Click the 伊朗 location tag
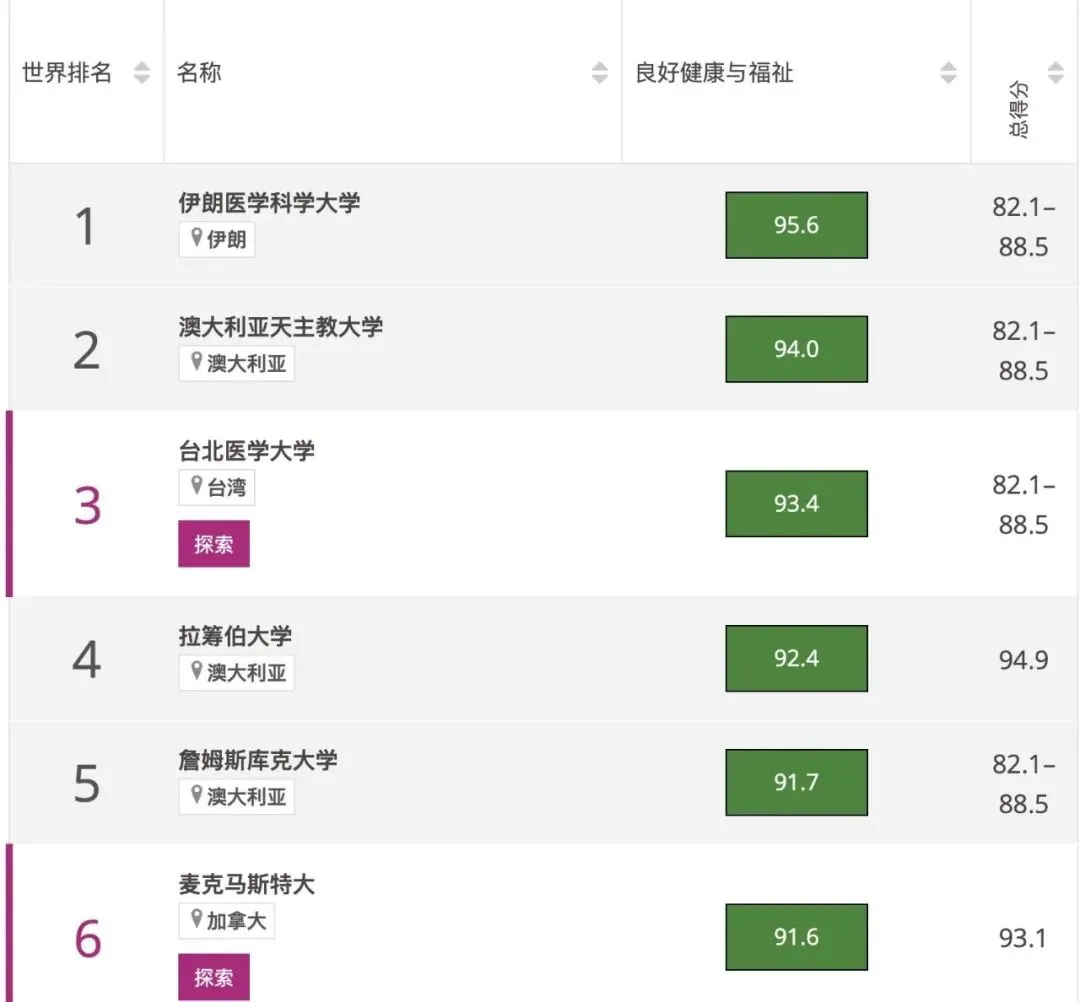The image size is (1080, 1002). (217, 240)
